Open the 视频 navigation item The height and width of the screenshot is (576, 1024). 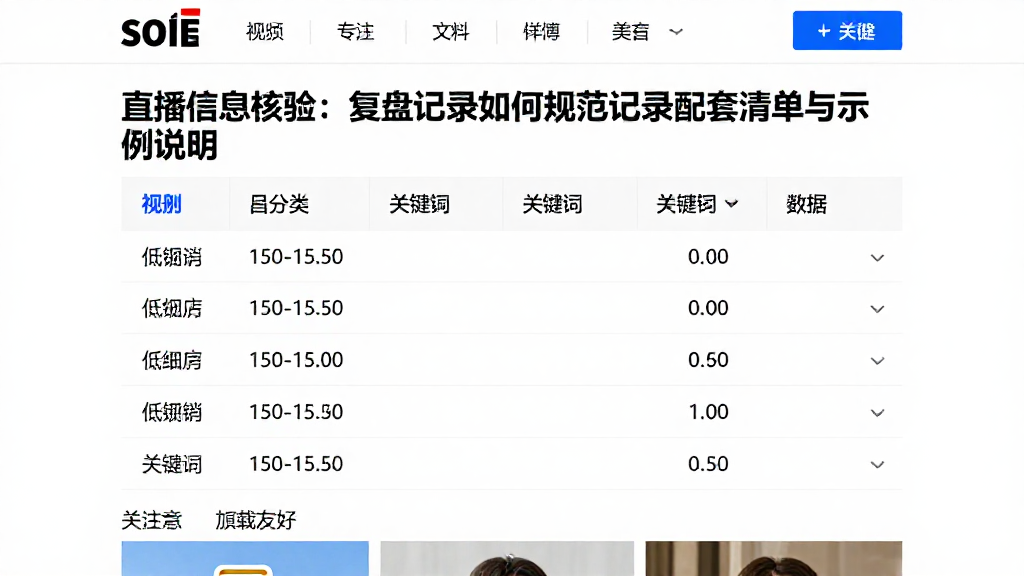point(264,31)
